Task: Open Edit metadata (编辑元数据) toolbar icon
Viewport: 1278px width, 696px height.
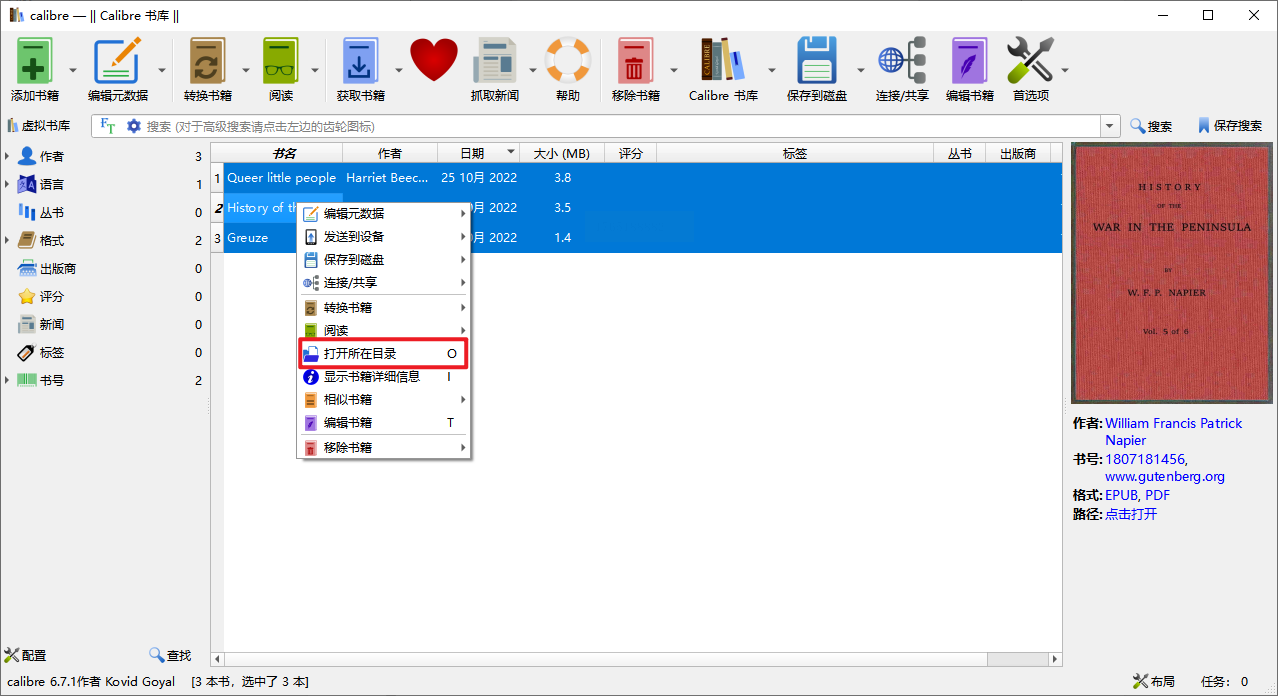Action: (118, 62)
